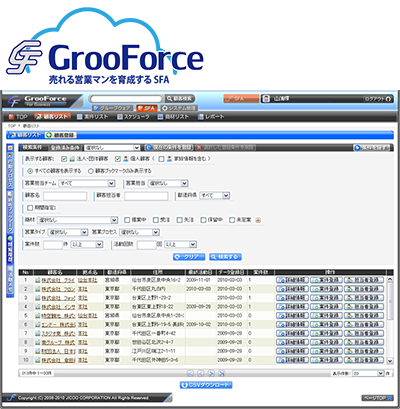The height and width of the screenshot is (409, 400).
Task: Click the company icon in row 10
Action: pyautogui.click(x=38, y=360)
